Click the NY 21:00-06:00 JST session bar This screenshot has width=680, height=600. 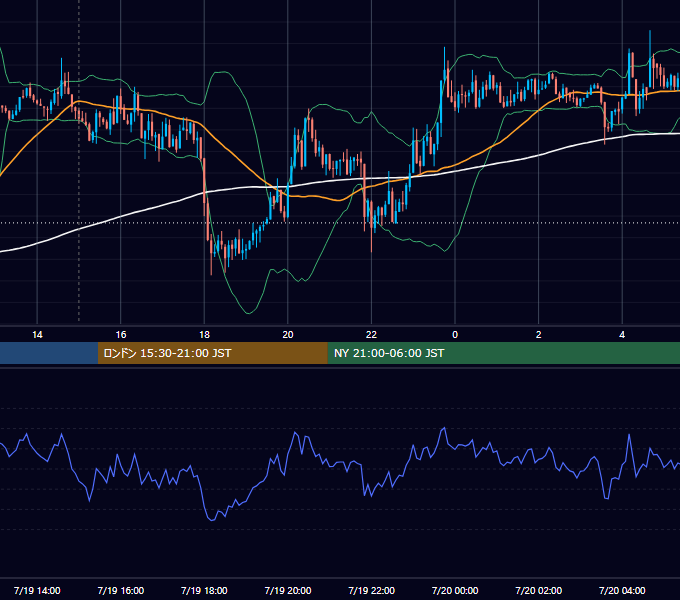tap(503, 353)
